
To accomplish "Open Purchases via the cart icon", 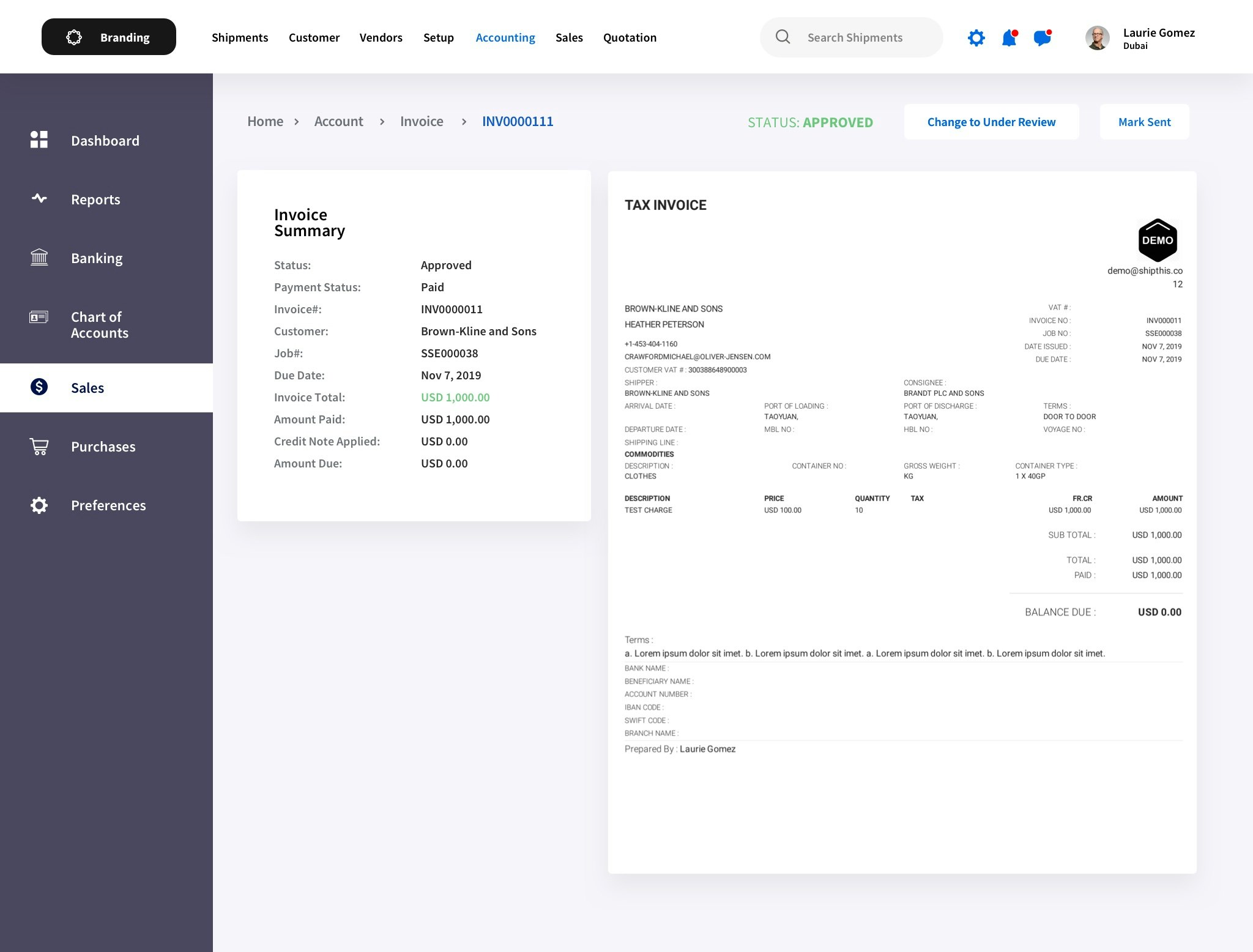I will point(39,446).
